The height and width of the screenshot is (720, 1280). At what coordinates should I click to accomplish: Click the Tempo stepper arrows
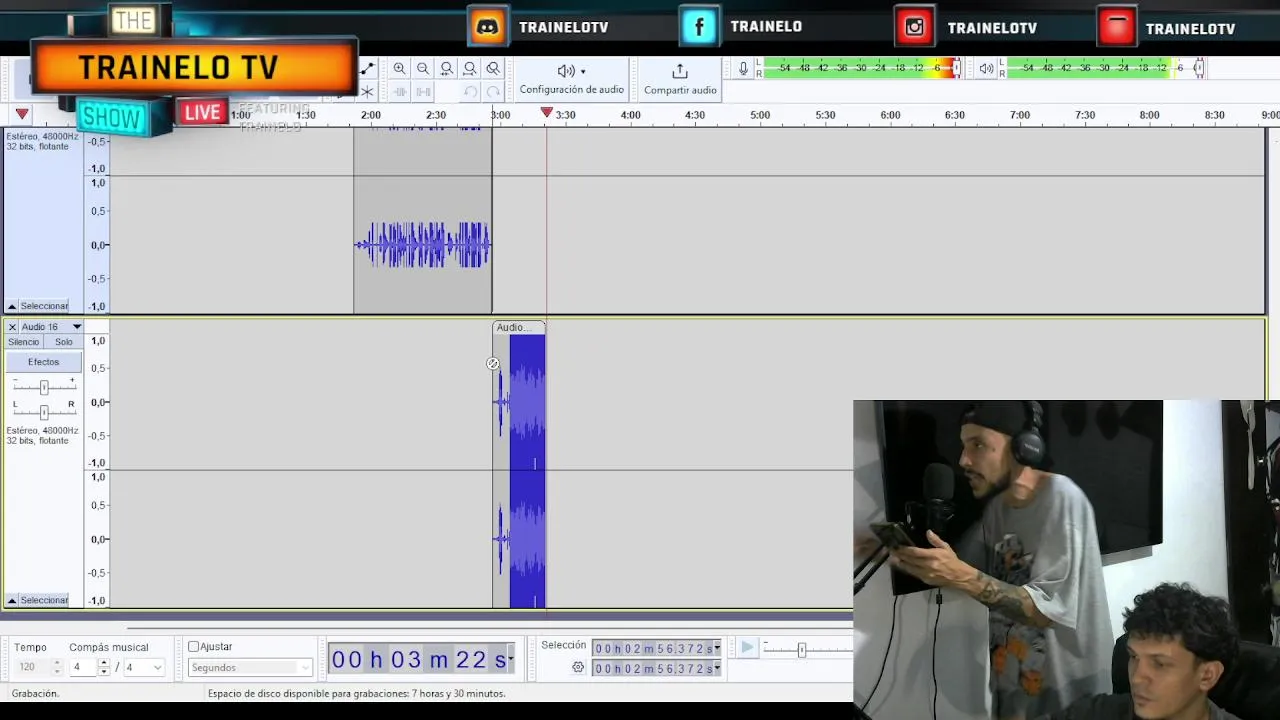(56, 667)
